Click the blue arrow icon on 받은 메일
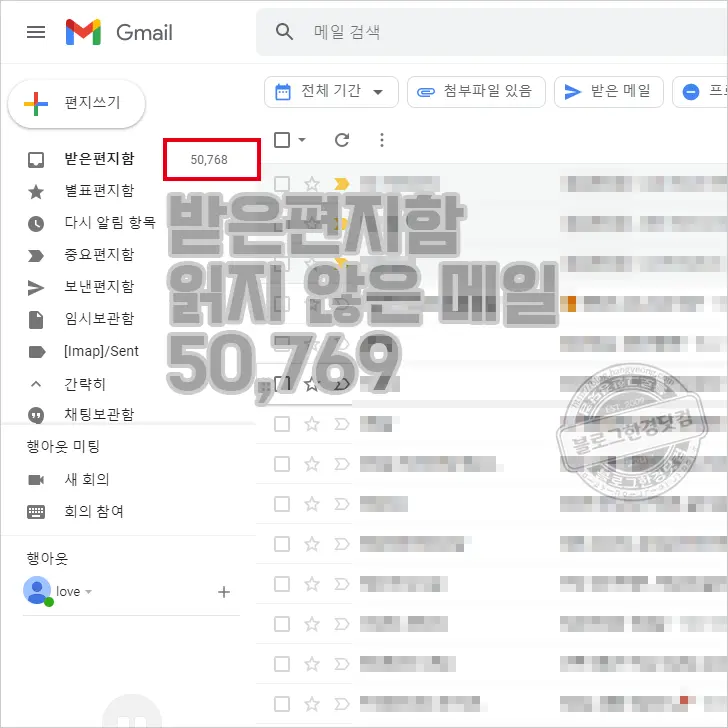This screenshot has width=728, height=728. (x=572, y=92)
